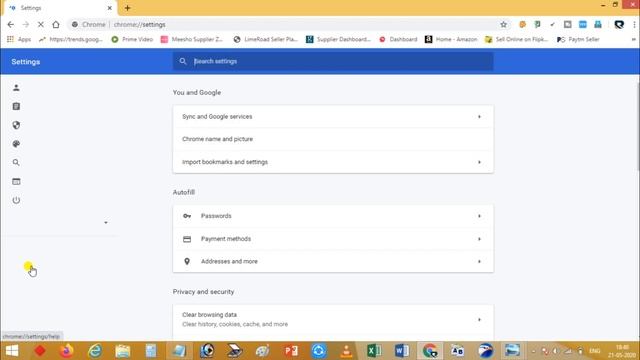Open the LimeRoad Seller bookmark
This screenshot has width=640, height=360.
(266, 39)
